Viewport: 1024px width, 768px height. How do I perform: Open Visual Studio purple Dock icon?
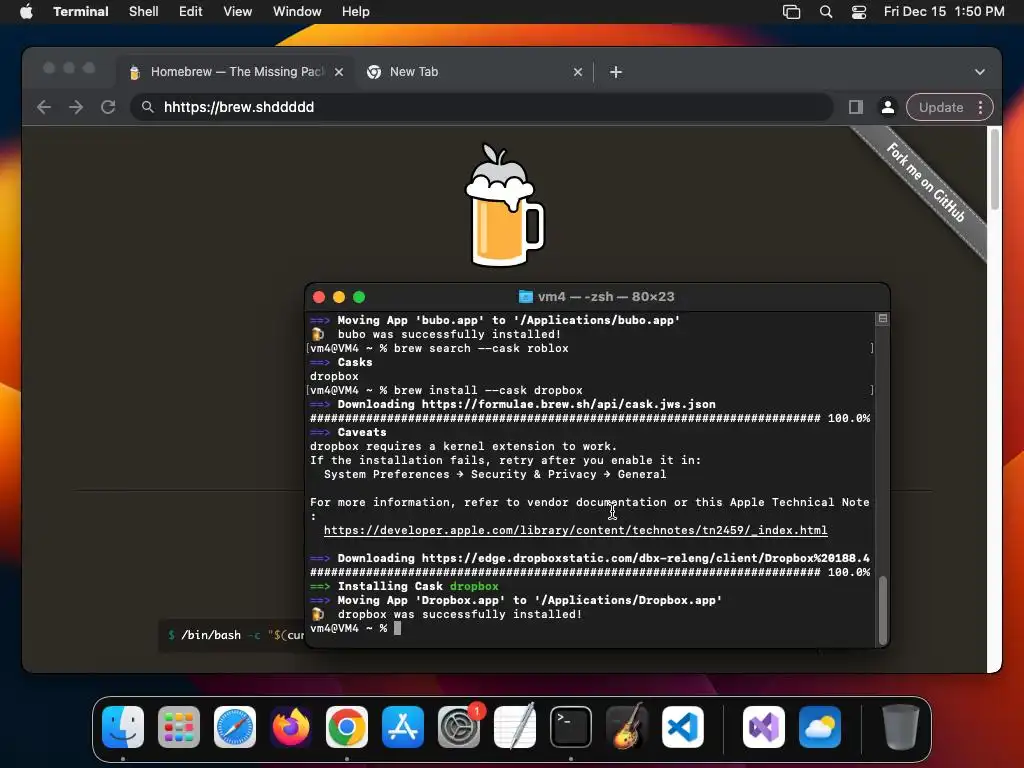click(x=764, y=727)
